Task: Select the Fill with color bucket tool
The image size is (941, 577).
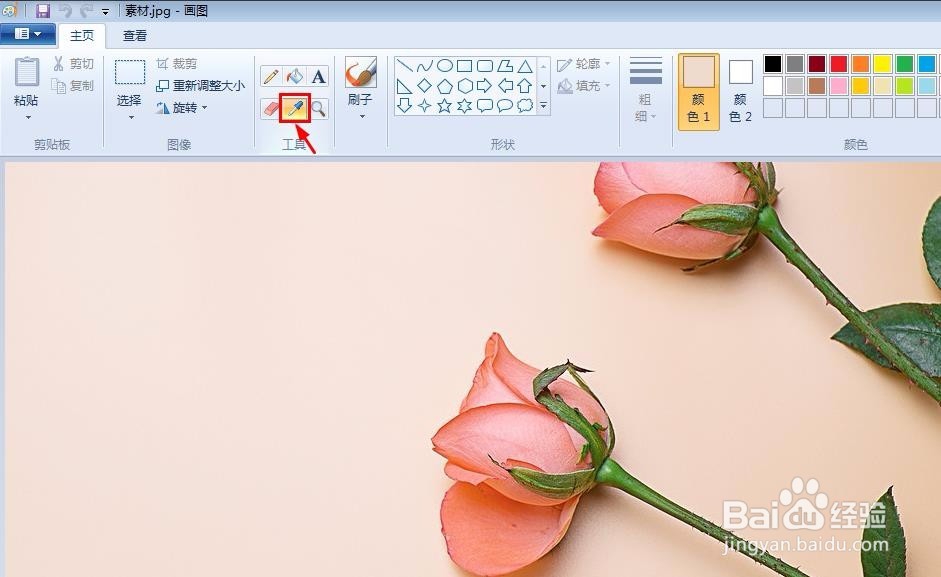Action: click(x=294, y=76)
